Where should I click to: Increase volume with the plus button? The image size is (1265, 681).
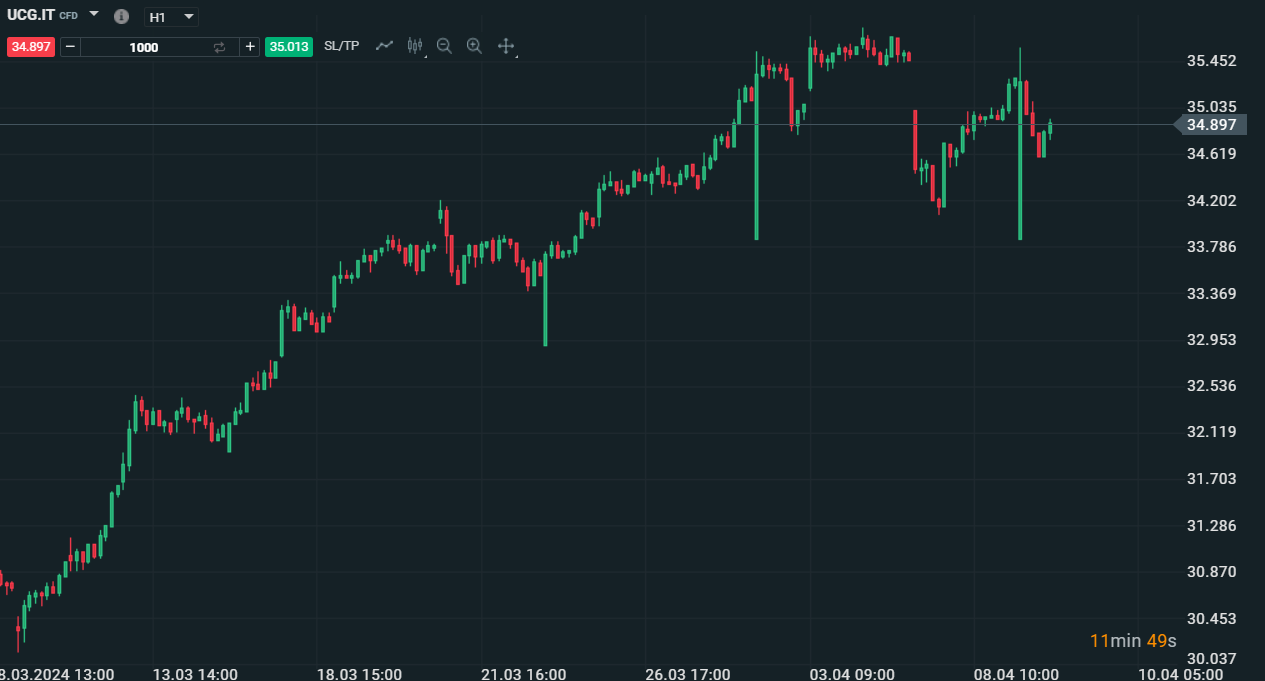click(250, 47)
